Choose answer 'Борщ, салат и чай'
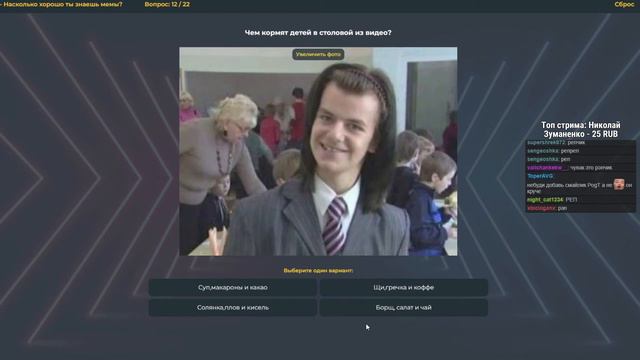Screen dimensions: 640x360 [x=404, y=307]
